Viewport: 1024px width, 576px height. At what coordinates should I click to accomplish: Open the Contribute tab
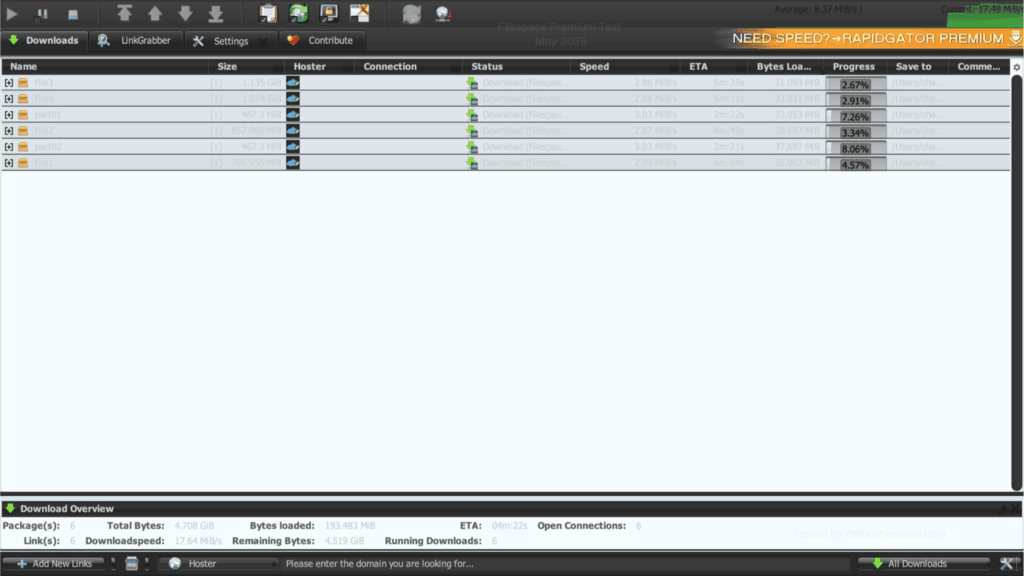point(321,40)
